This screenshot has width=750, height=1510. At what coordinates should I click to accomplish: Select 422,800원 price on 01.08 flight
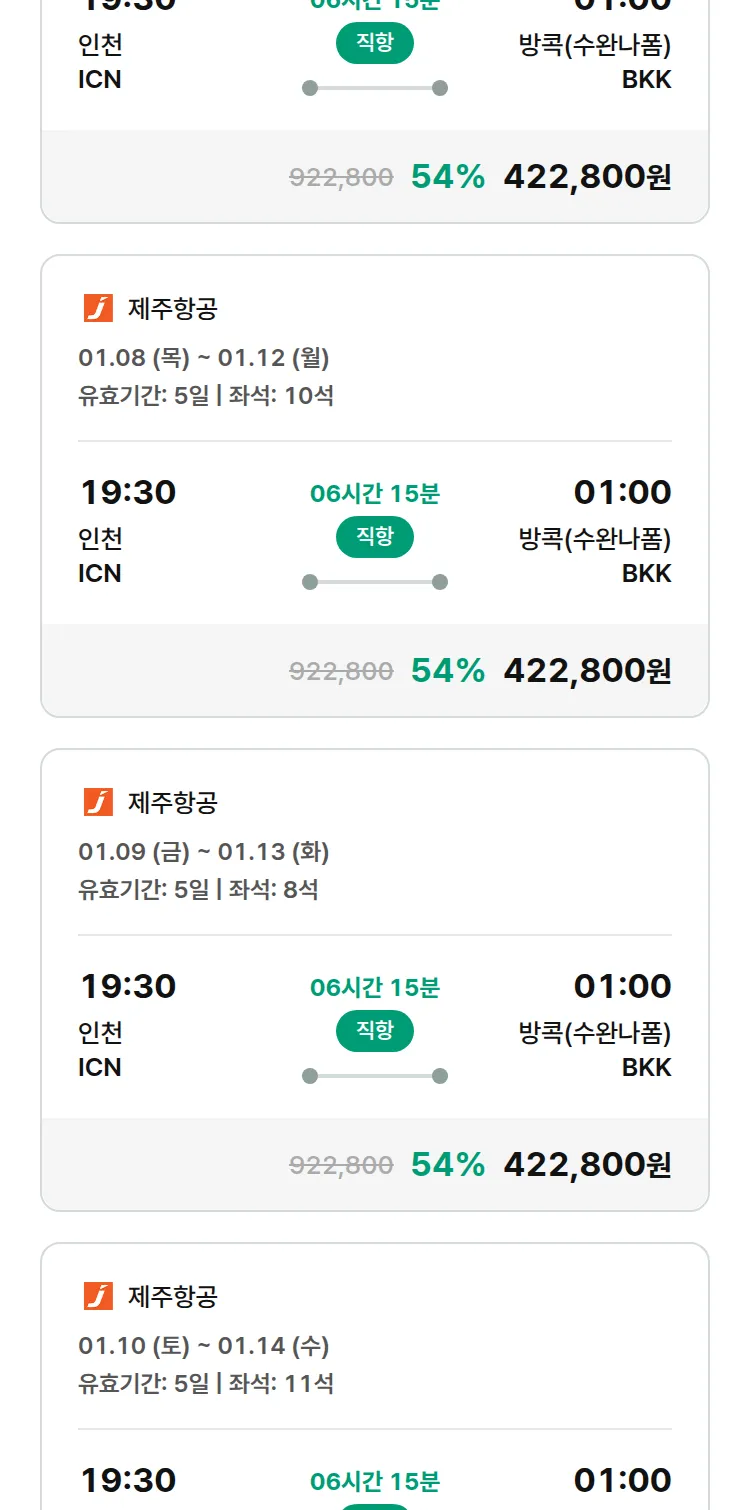coord(587,670)
